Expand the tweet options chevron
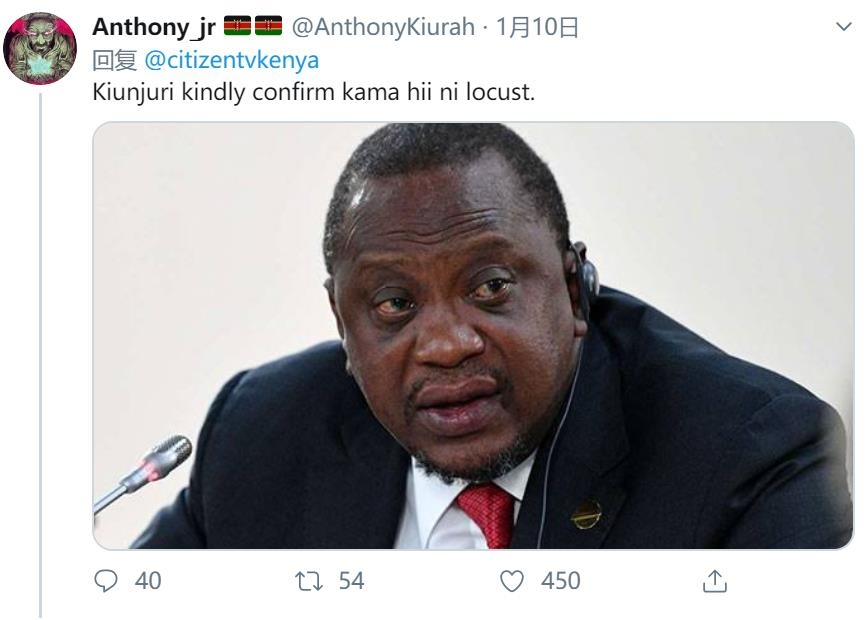 pyautogui.click(x=843, y=26)
